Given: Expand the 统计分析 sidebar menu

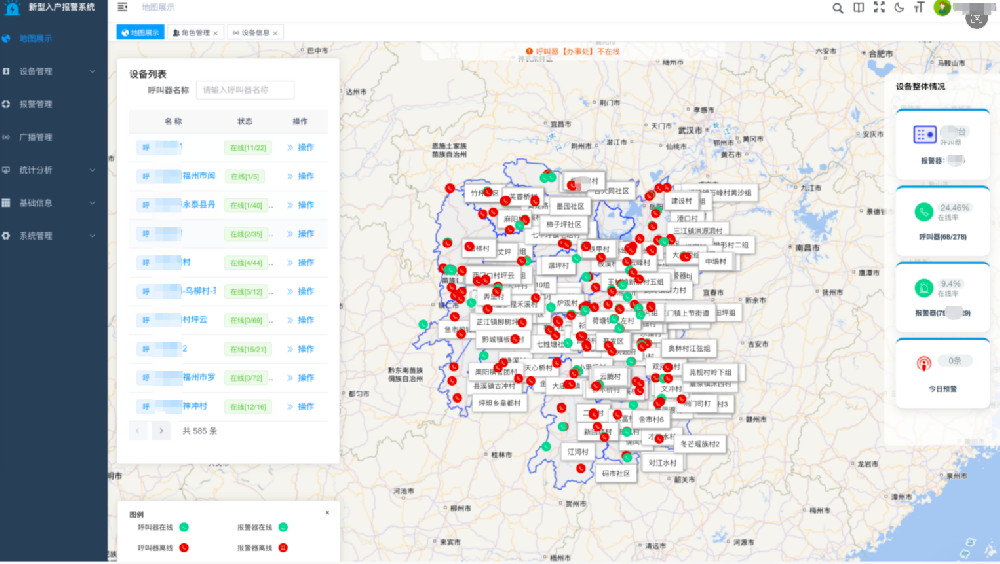Looking at the screenshot, I should [52, 170].
